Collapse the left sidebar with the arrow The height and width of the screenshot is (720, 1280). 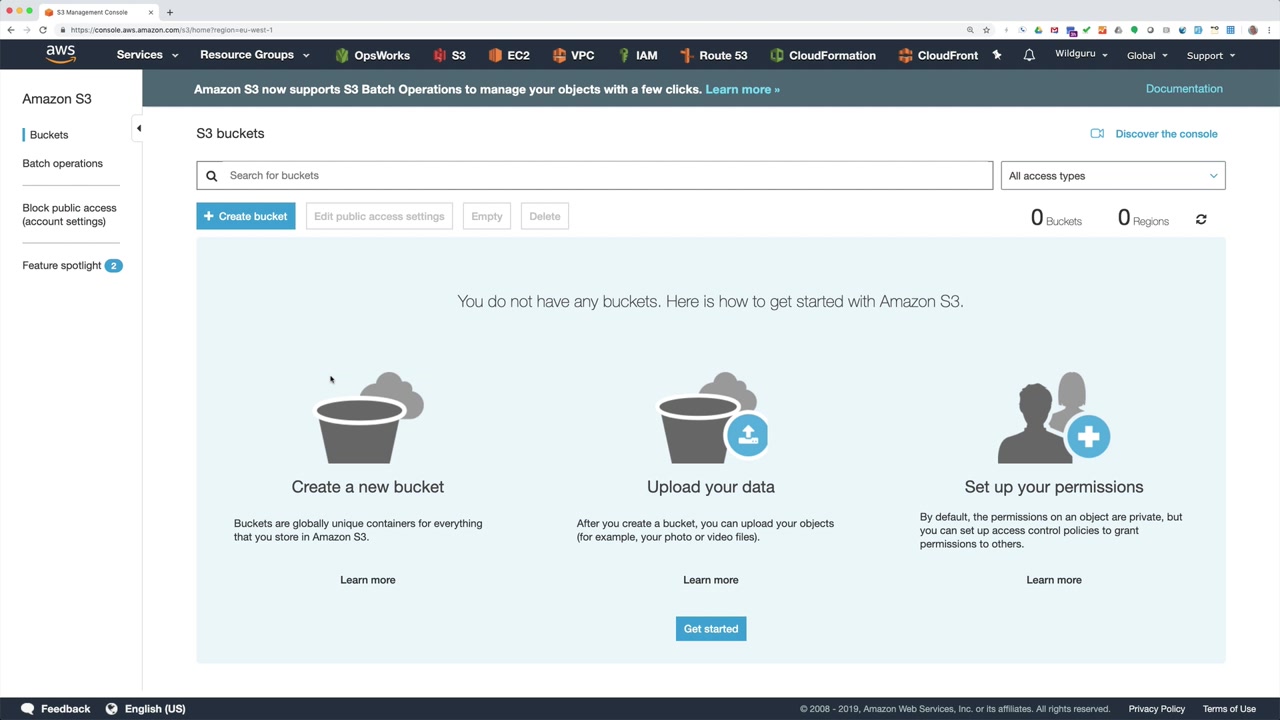pyautogui.click(x=138, y=128)
